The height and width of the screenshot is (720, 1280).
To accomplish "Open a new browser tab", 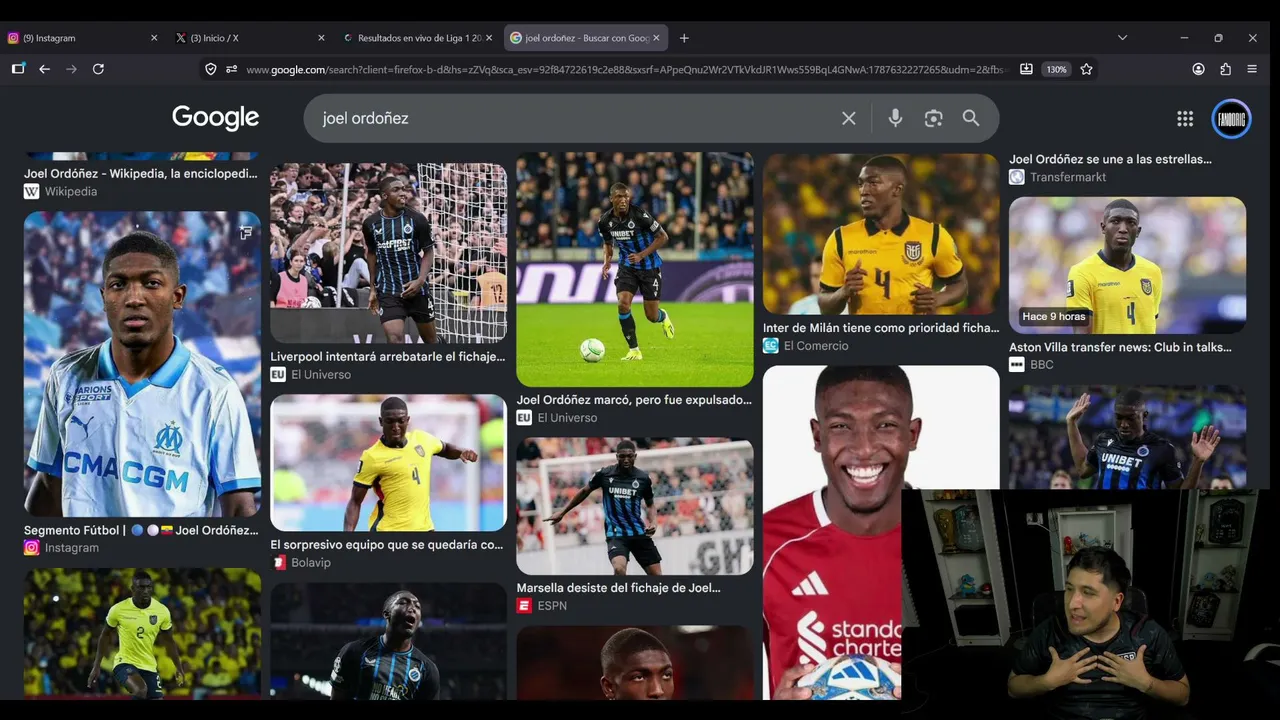I will pos(684,38).
